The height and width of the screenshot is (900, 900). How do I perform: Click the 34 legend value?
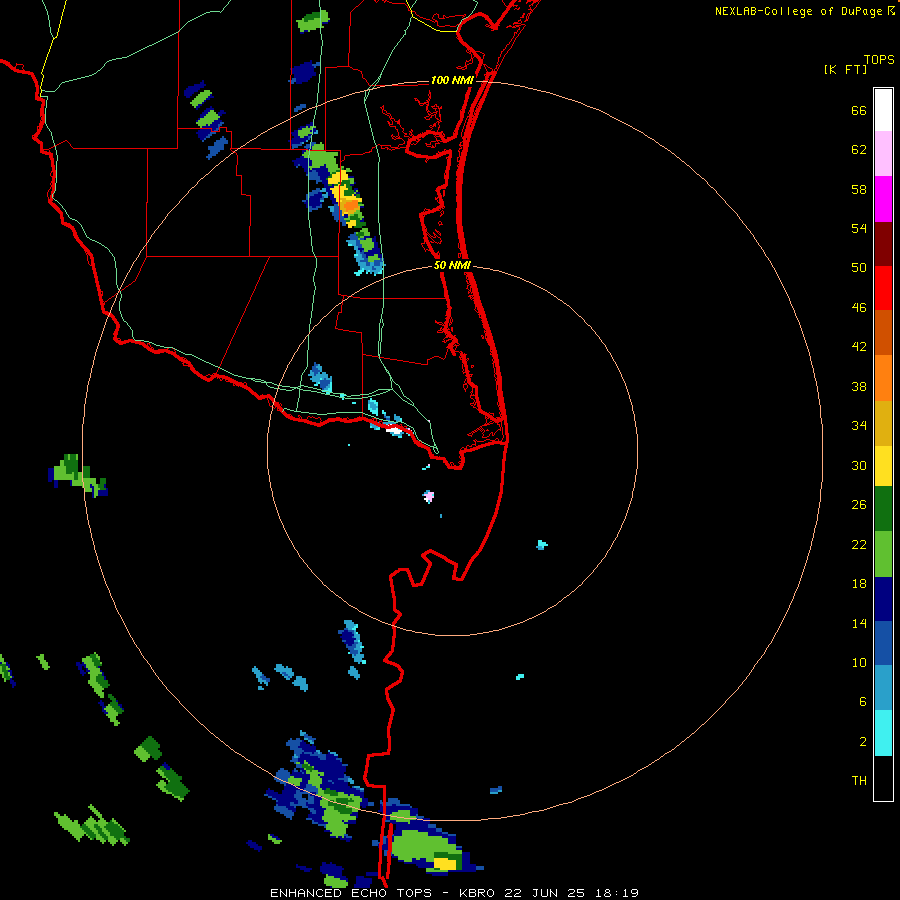click(x=859, y=426)
